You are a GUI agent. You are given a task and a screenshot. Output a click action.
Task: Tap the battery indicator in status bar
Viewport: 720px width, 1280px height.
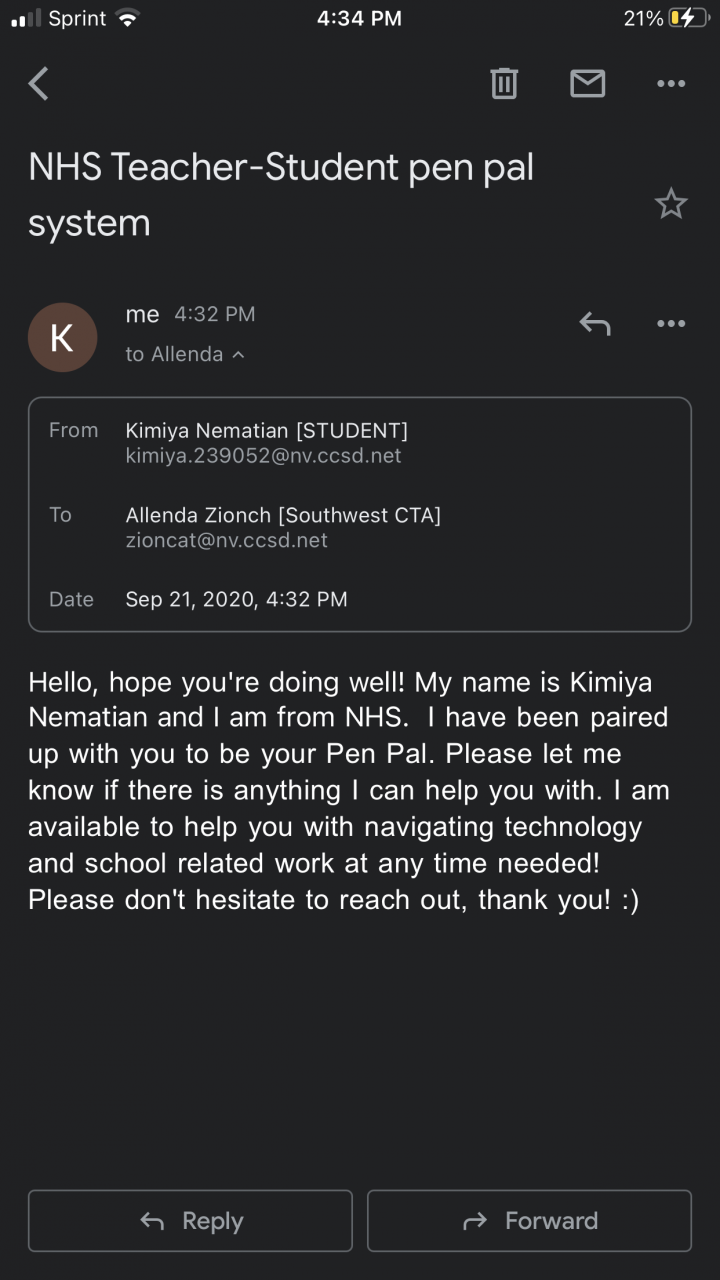click(689, 18)
